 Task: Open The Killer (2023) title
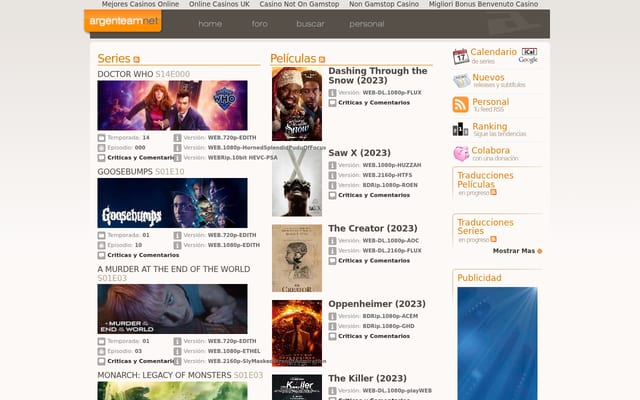coord(367,378)
